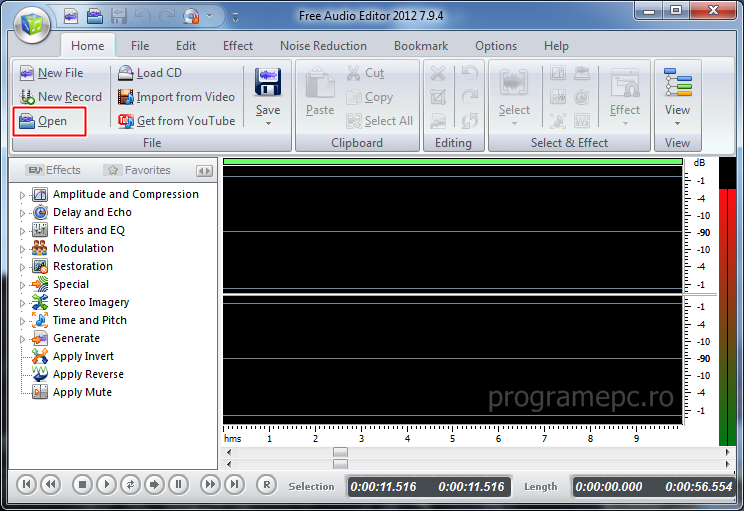Click selection start time 0:00:11.516 field
Screen dimensions: 744x511
383,487
